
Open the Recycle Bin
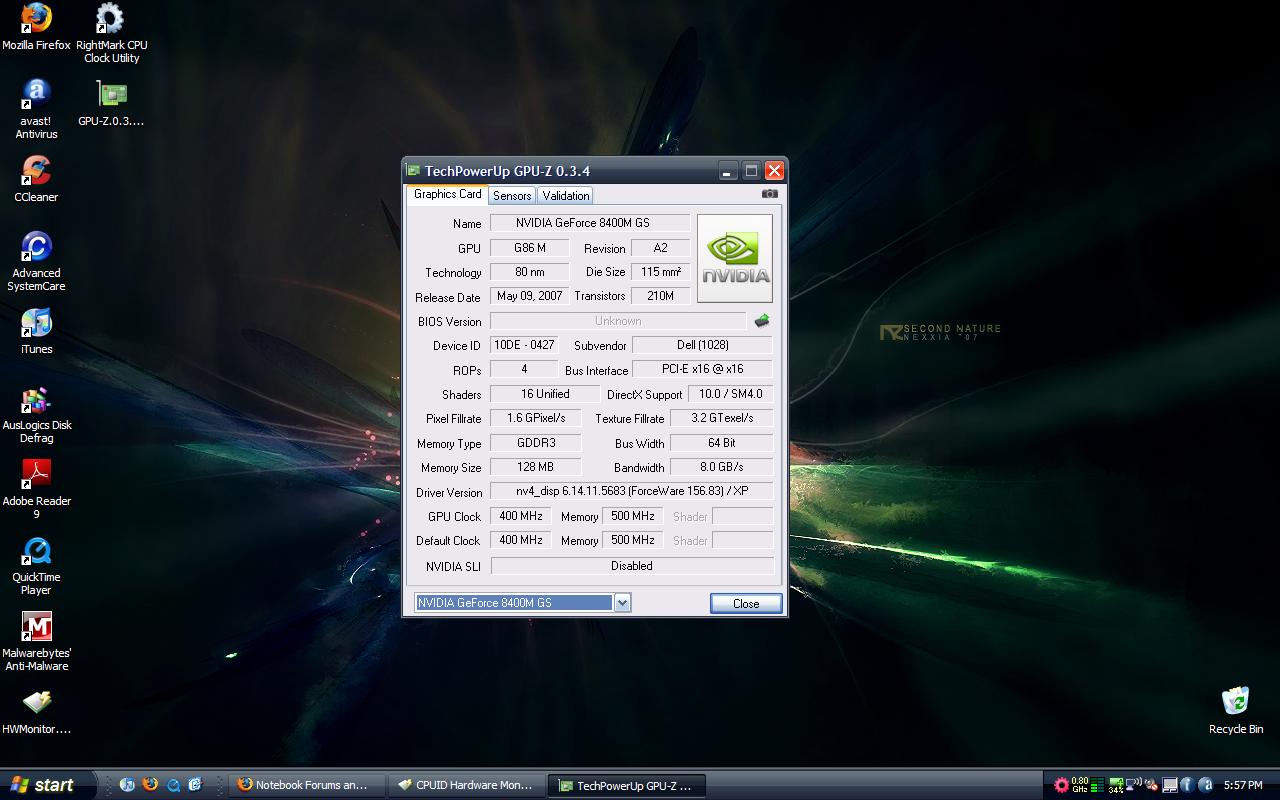1236,711
